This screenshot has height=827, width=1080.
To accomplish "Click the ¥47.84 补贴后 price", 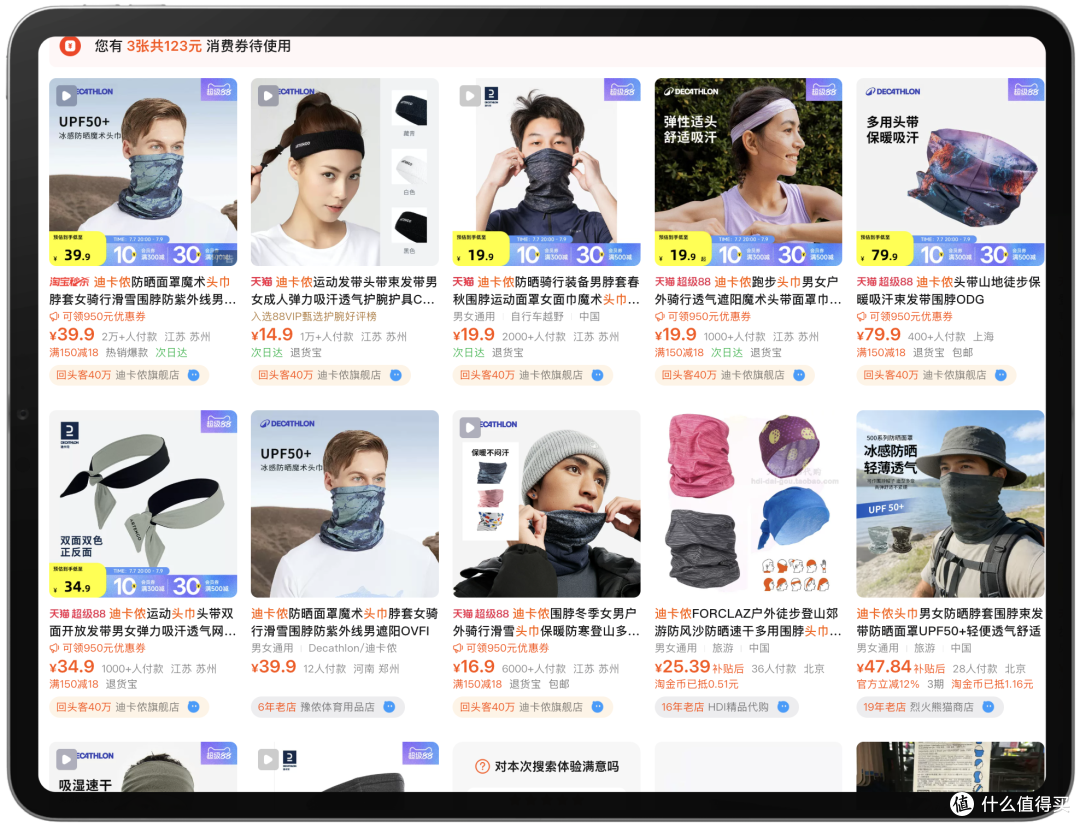I will pos(901,667).
